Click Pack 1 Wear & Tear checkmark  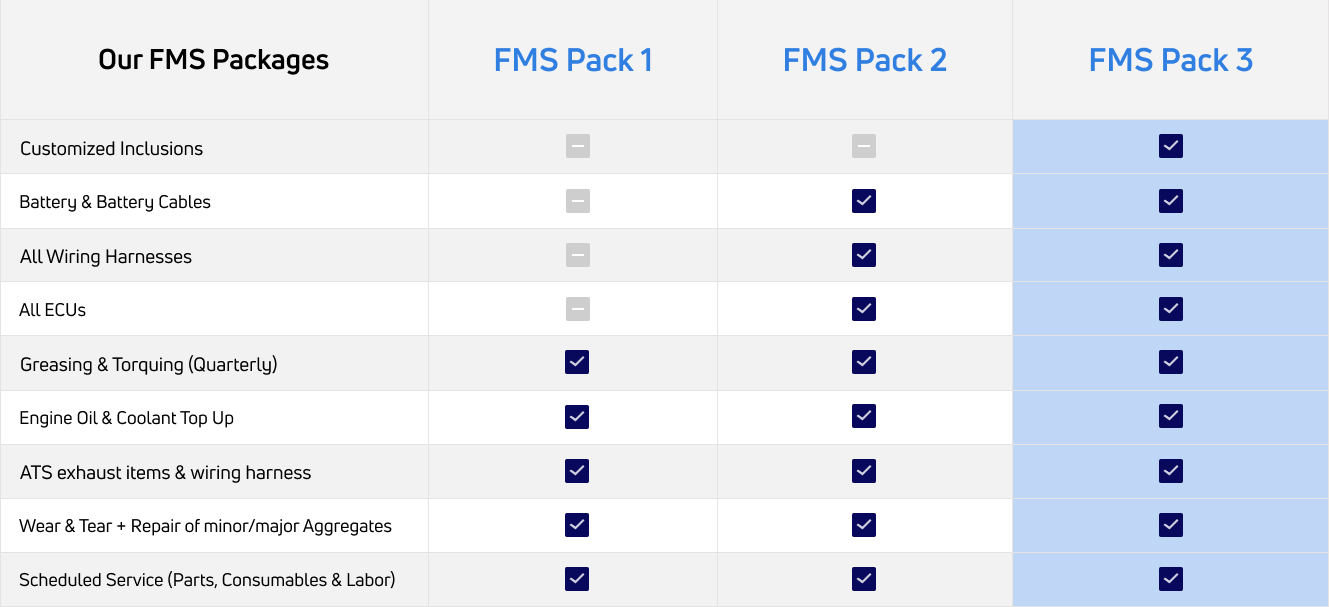(577, 525)
